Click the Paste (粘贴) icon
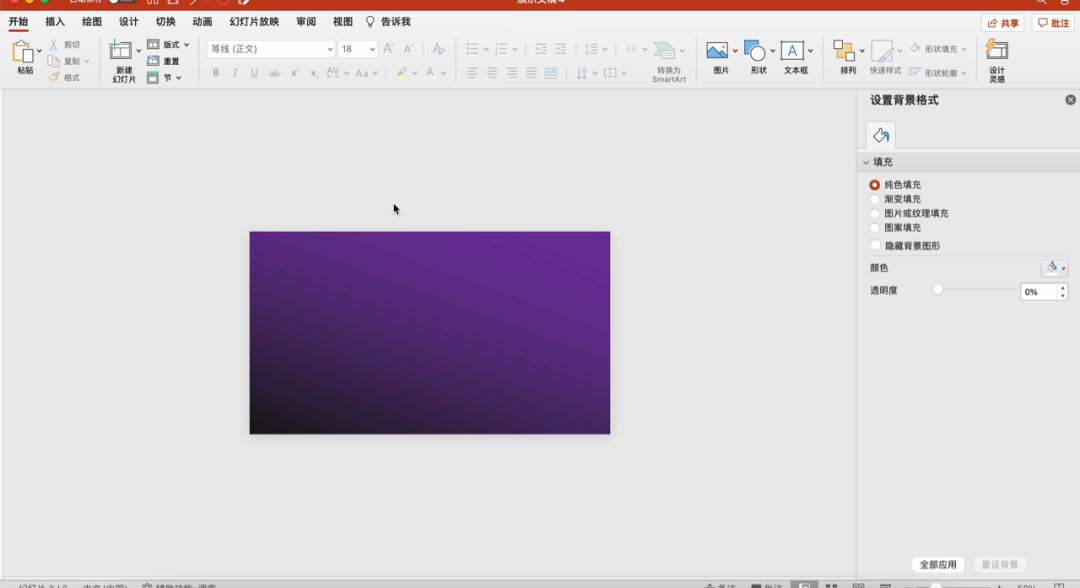 coord(23,54)
